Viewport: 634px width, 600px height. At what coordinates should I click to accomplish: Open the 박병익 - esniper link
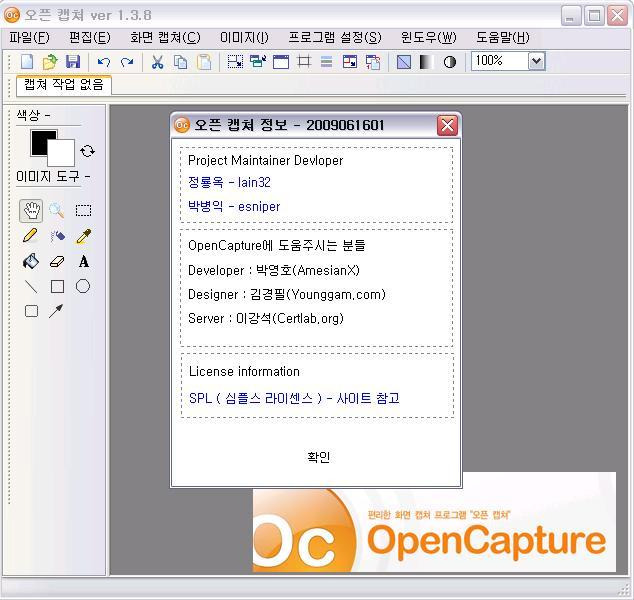pyautogui.click(x=234, y=207)
